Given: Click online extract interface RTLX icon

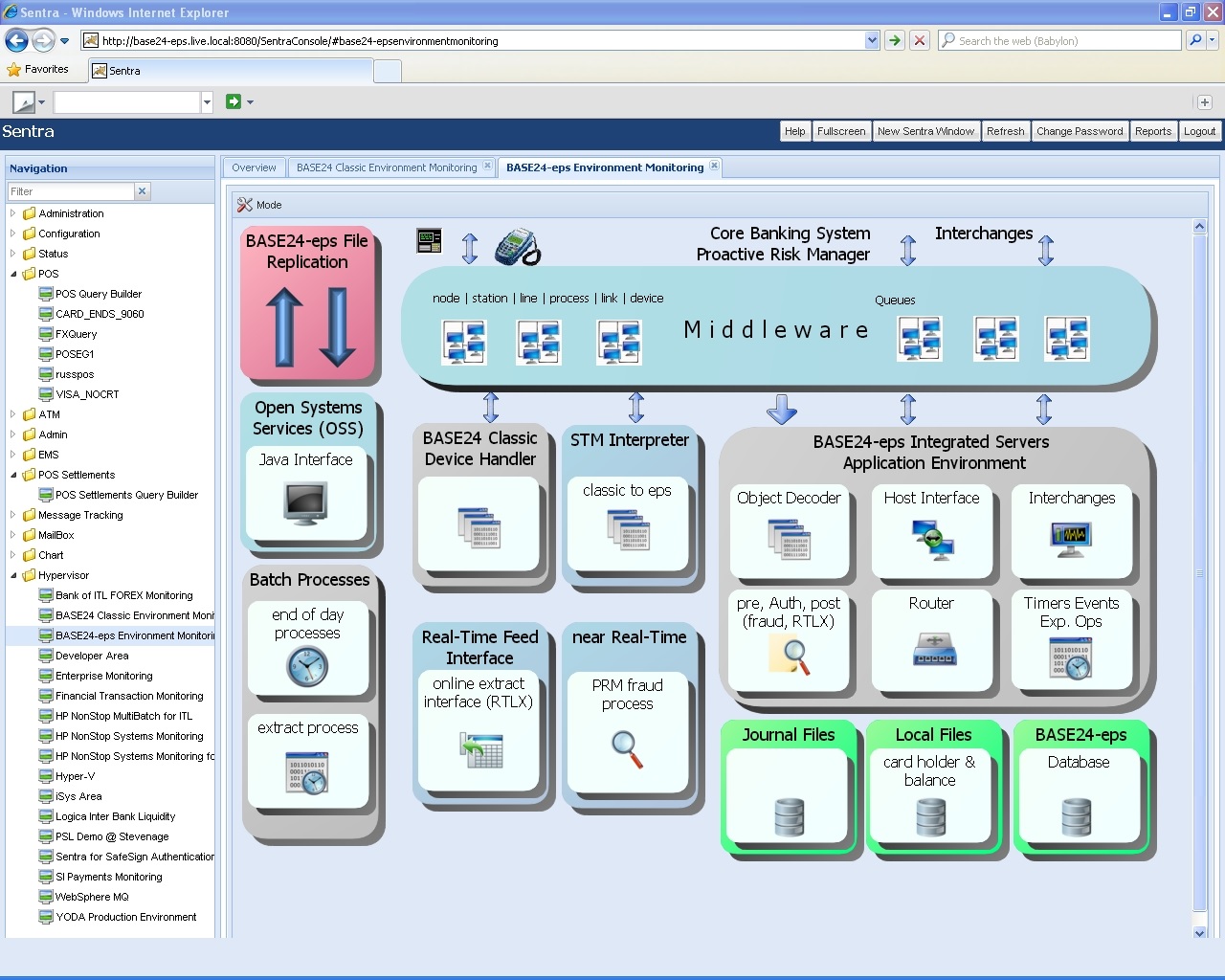Looking at the screenshot, I should (481, 750).
